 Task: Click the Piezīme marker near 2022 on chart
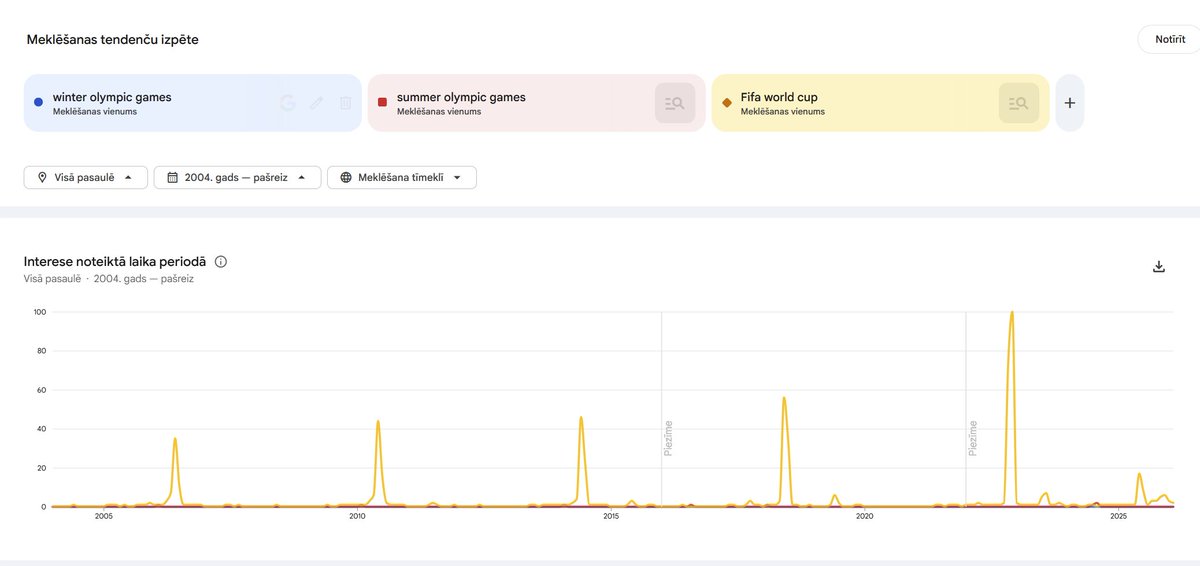pos(973,438)
